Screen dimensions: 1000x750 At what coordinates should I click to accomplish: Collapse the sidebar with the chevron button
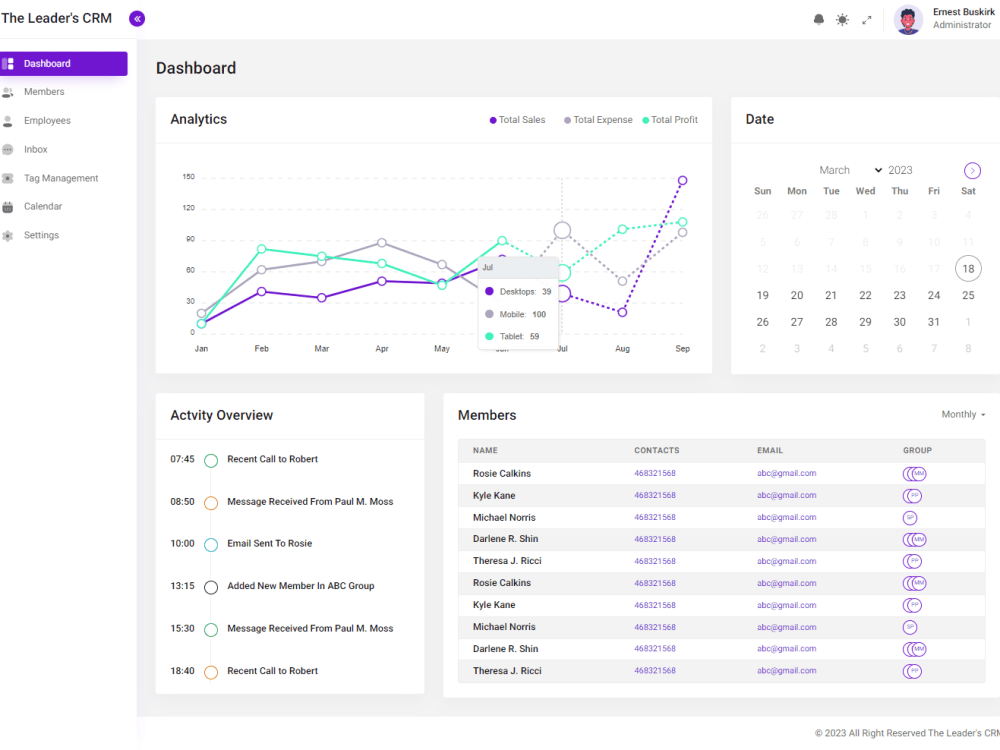click(137, 18)
